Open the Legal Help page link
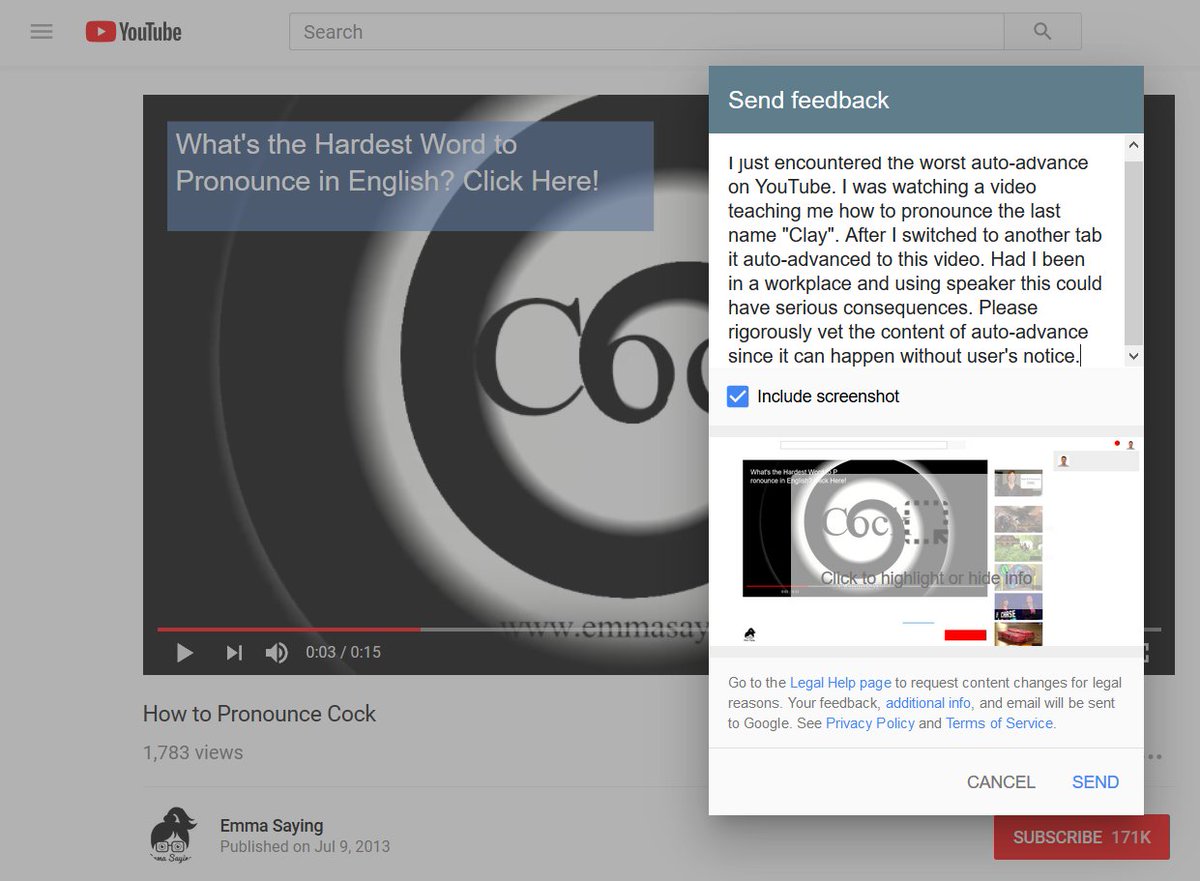Image resolution: width=1200 pixels, height=881 pixels. coord(840,683)
